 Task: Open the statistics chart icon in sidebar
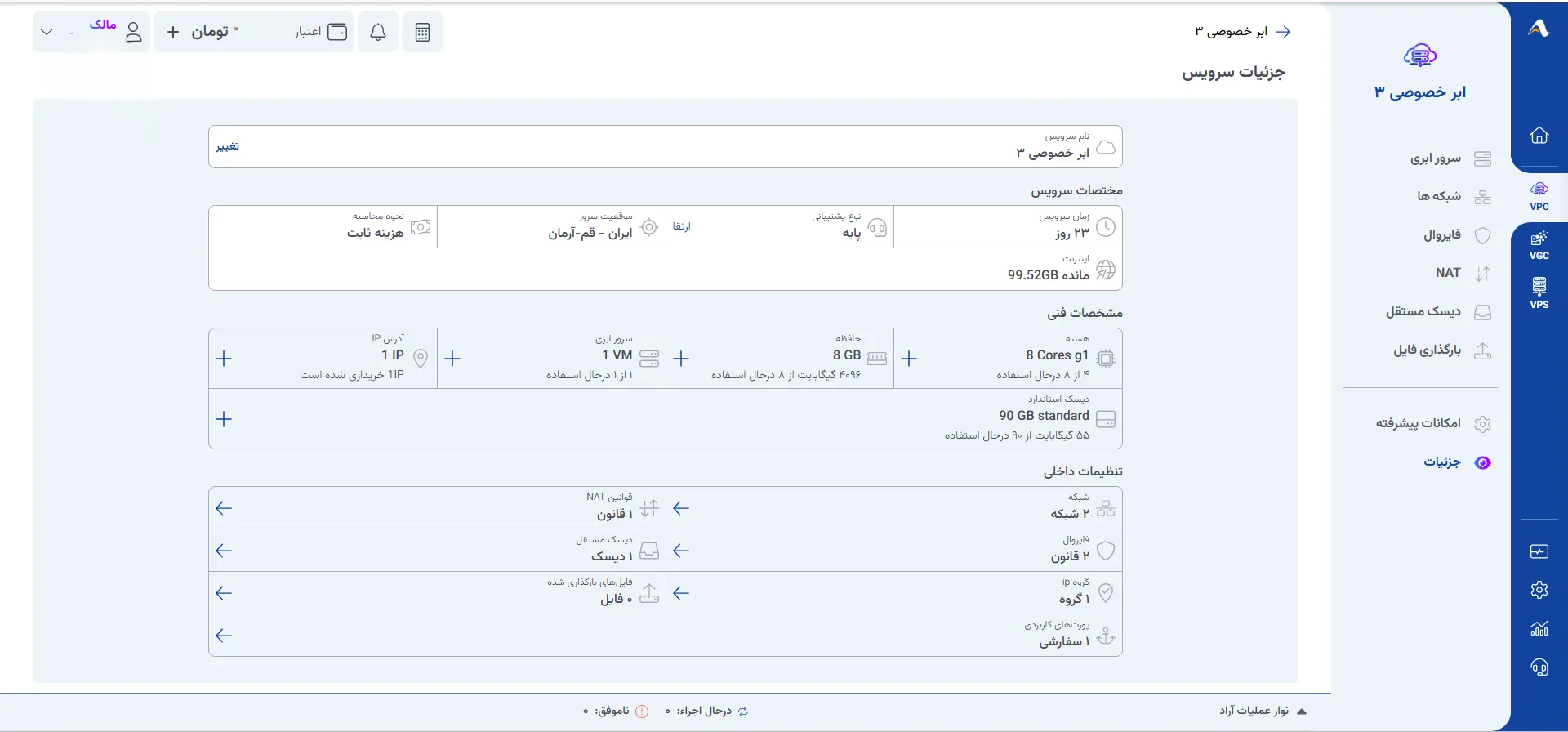coord(1539,628)
